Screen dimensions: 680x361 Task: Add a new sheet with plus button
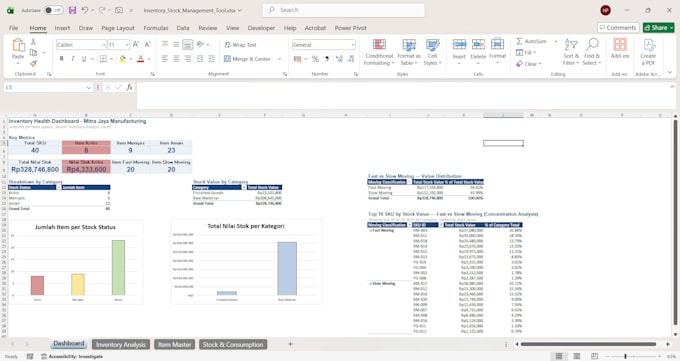point(290,344)
